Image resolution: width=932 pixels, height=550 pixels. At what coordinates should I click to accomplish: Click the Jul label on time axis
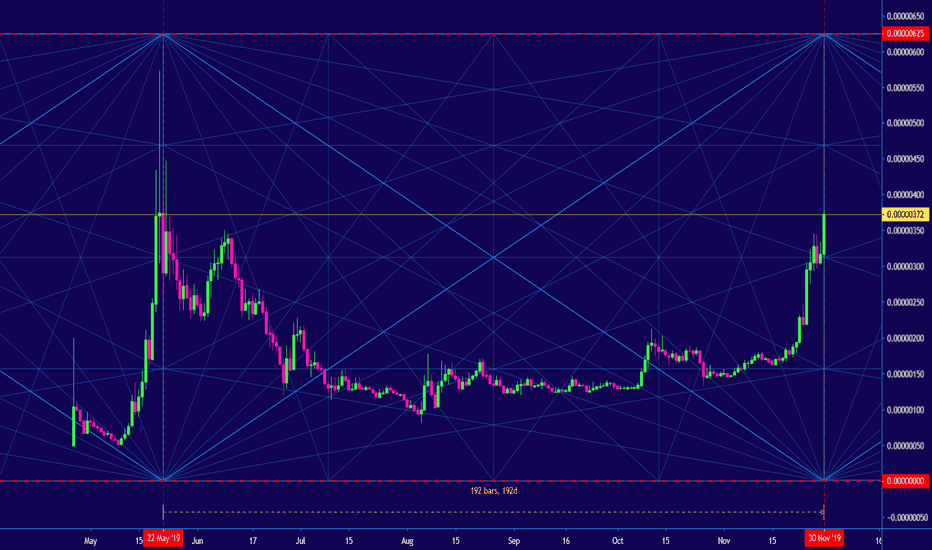(x=301, y=541)
